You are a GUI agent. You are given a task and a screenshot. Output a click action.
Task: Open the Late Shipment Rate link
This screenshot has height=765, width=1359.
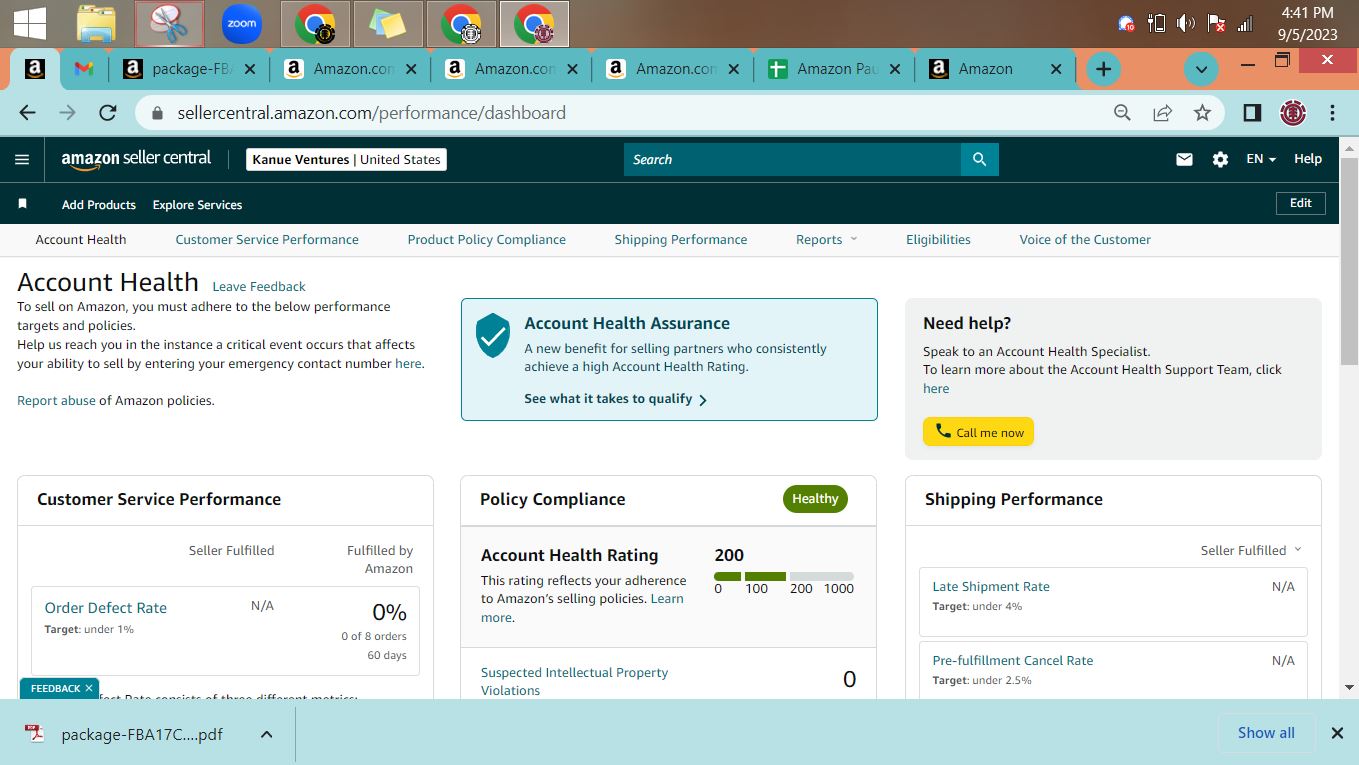pyautogui.click(x=991, y=586)
